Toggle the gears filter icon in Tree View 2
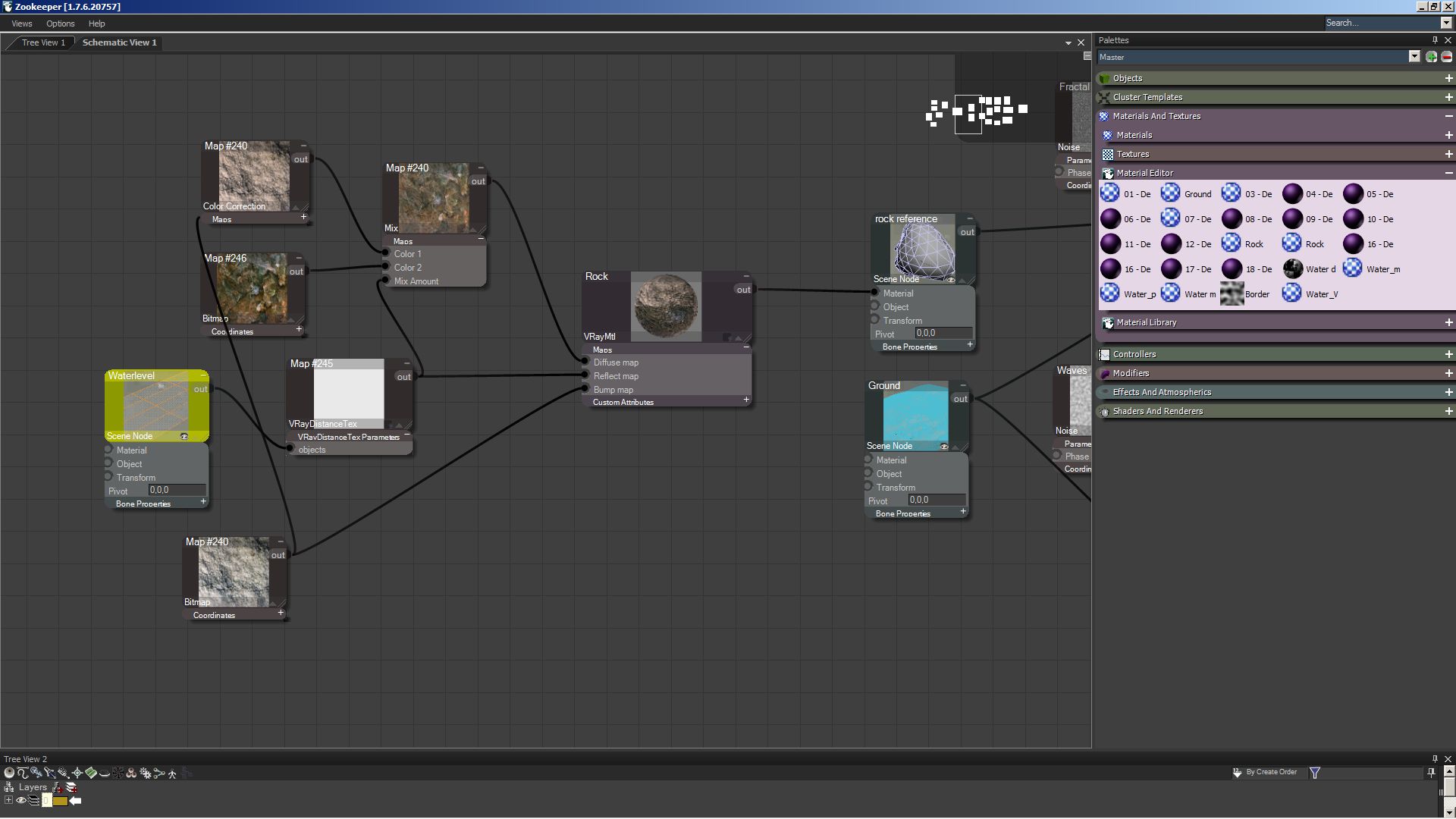The height and width of the screenshot is (819, 1456). (x=145, y=773)
